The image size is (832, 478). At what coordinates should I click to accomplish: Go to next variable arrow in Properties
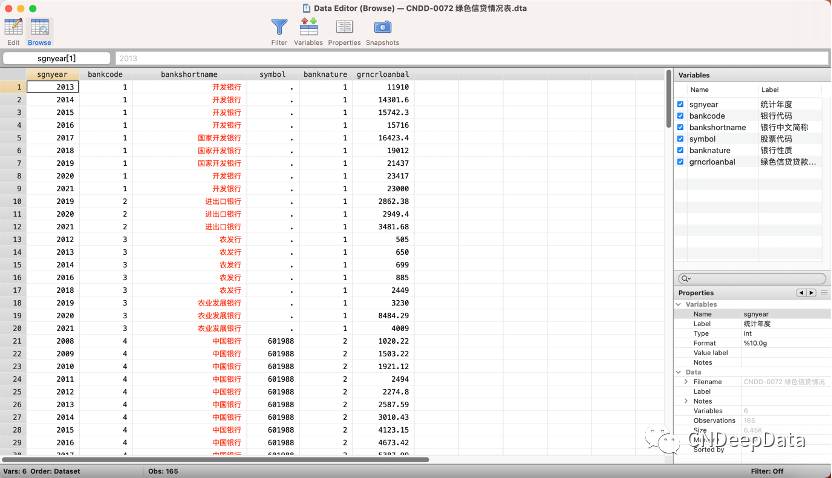pos(811,293)
